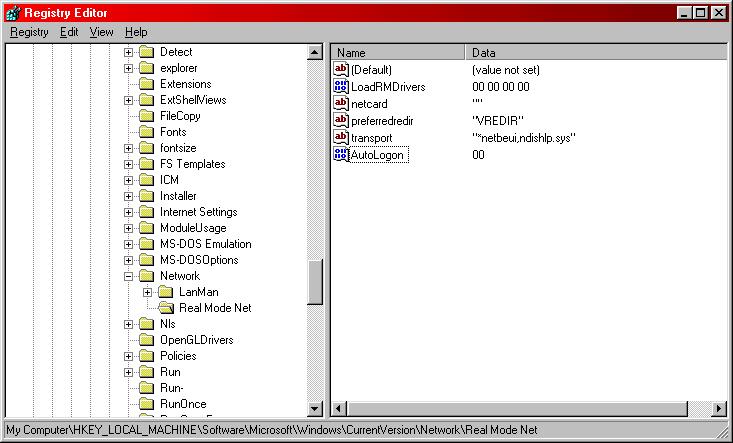733x443 pixels.
Task: Select the netcard value name
Action: click(369, 104)
